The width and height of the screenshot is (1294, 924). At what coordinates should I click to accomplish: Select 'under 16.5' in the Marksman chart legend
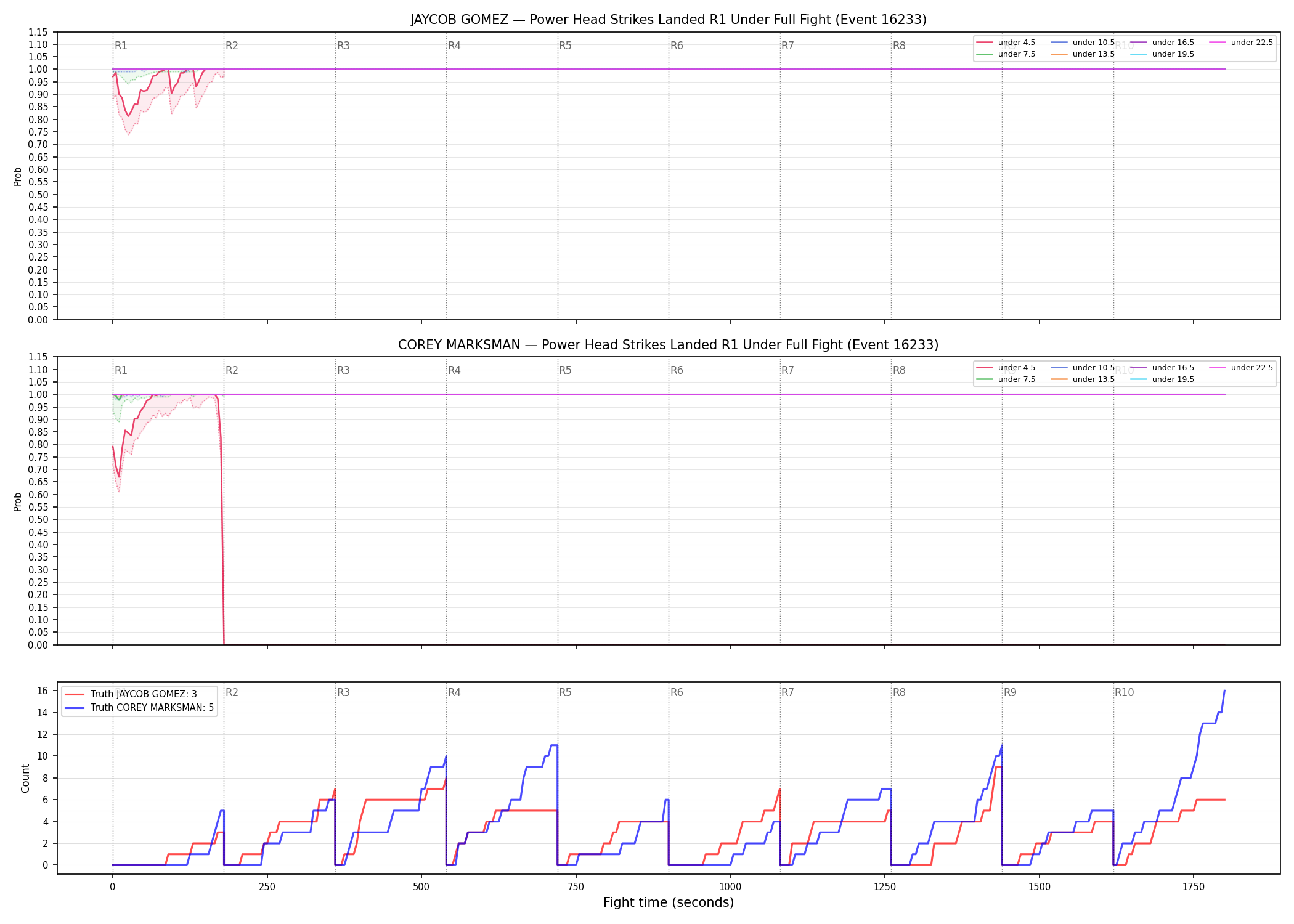[1163, 368]
